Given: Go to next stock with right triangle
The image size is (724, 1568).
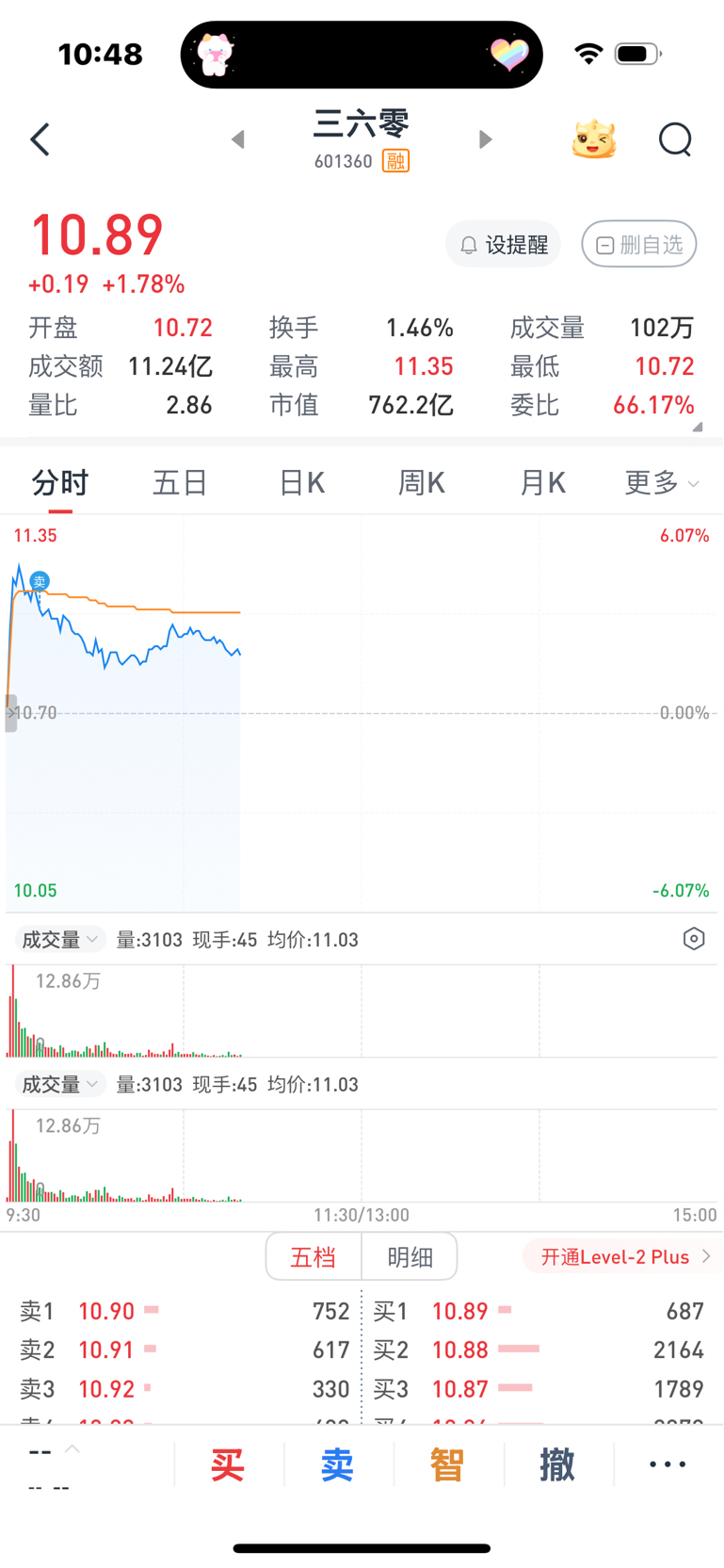Looking at the screenshot, I should pos(485,139).
